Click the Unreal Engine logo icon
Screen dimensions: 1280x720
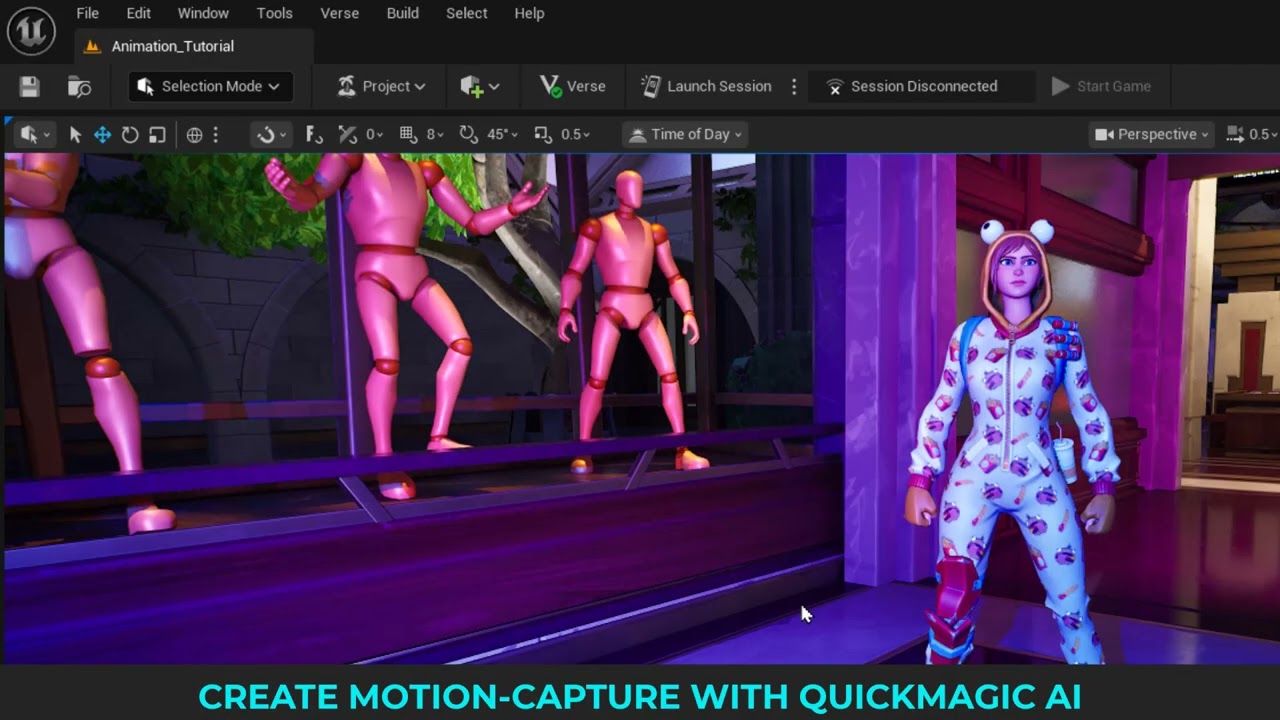31,29
